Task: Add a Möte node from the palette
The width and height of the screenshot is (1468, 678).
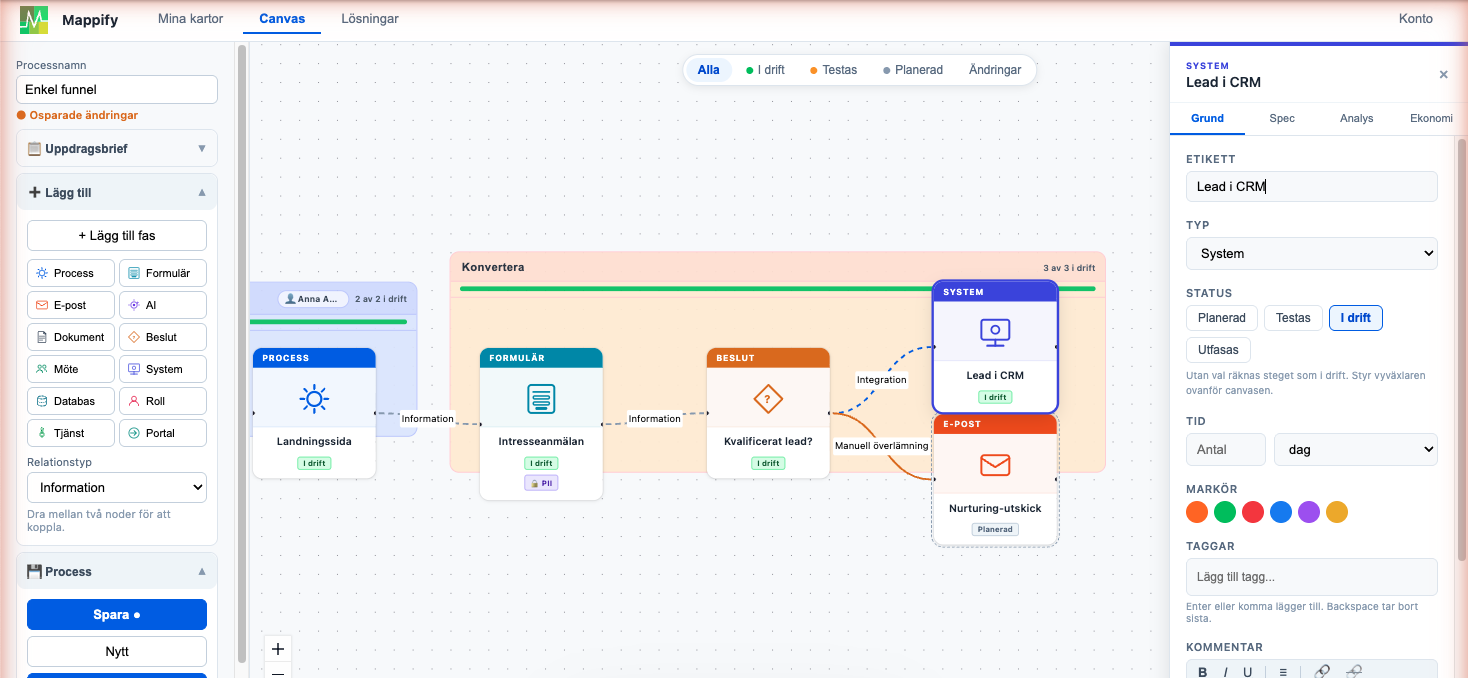Action: [71, 369]
